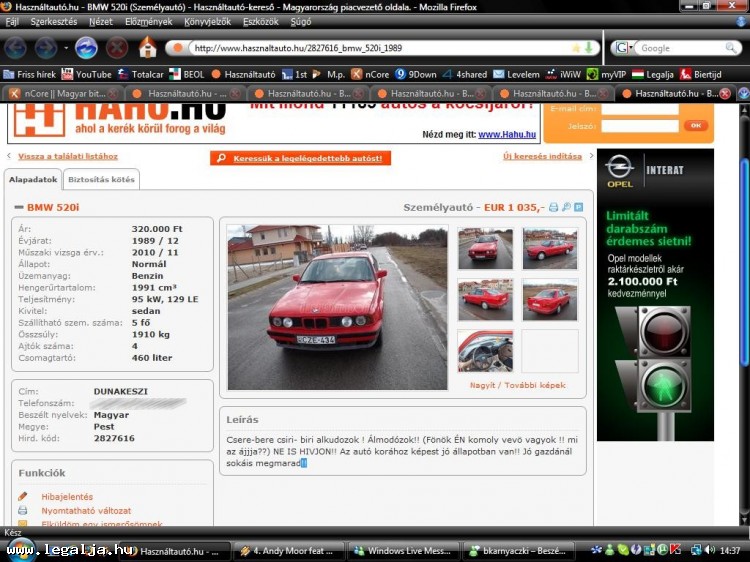This screenshot has width=750, height=562.
Task: Click the Új keresés indítása link
Action: point(541,157)
